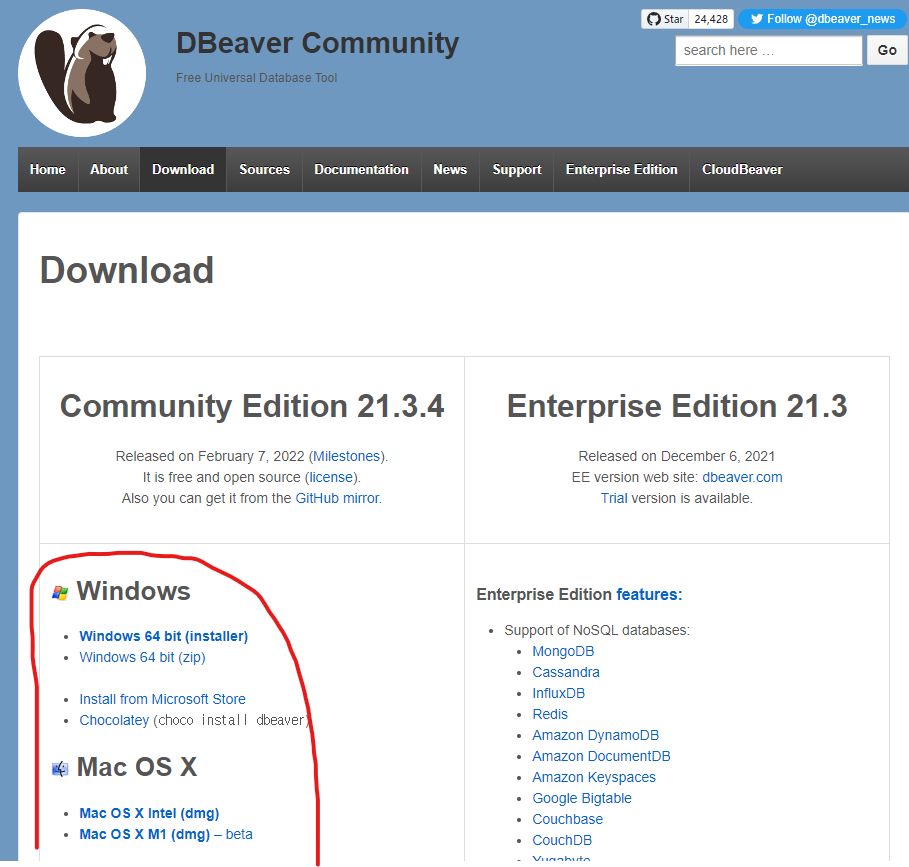
Task: Open the license link
Action: [x=331, y=477]
